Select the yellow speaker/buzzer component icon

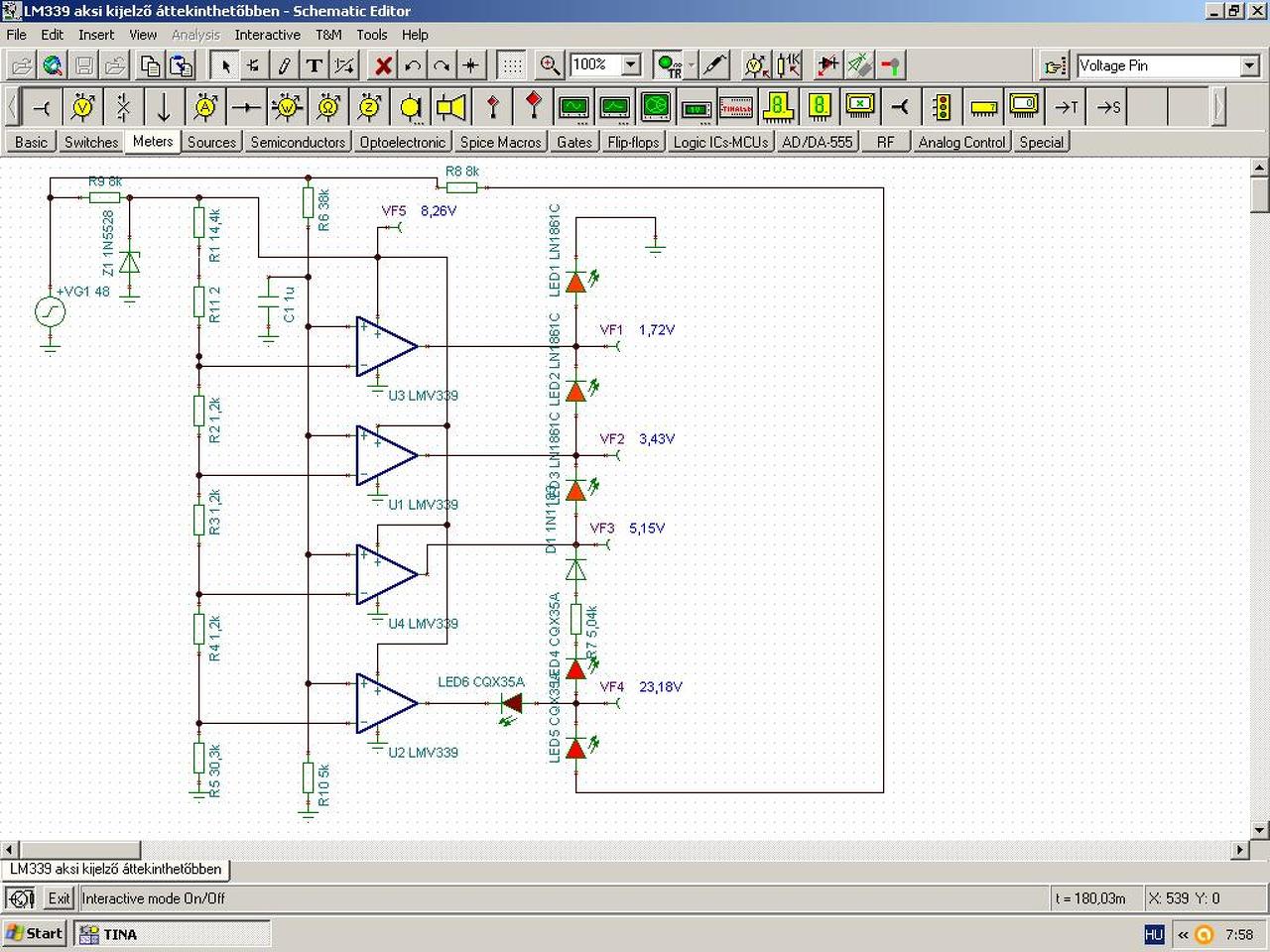(x=451, y=106)
